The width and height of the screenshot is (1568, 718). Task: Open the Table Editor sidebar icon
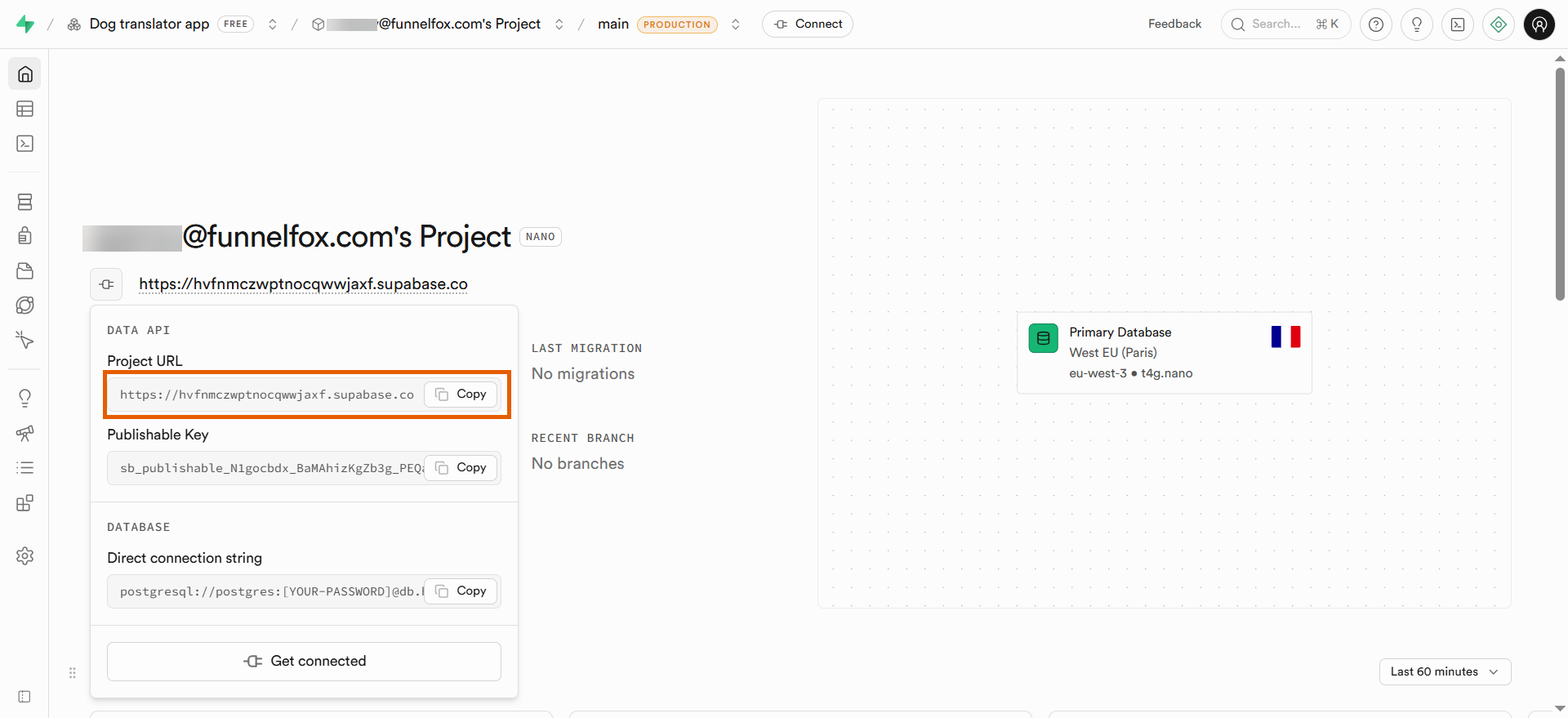(x=25, y=109)
